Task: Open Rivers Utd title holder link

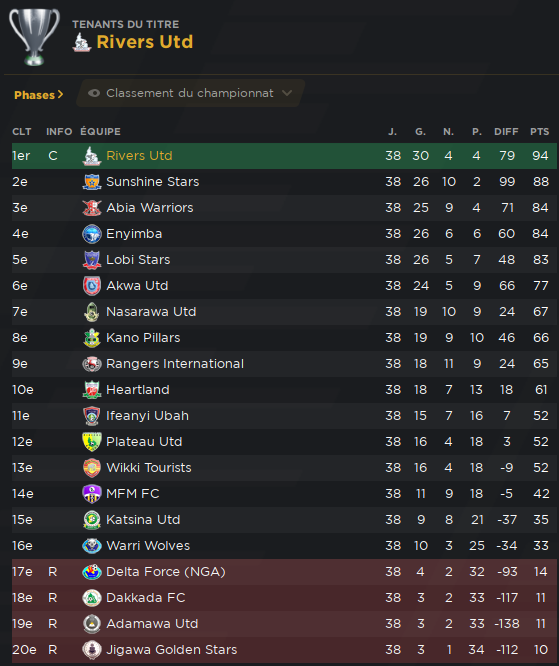Action: tap(145, 42)
